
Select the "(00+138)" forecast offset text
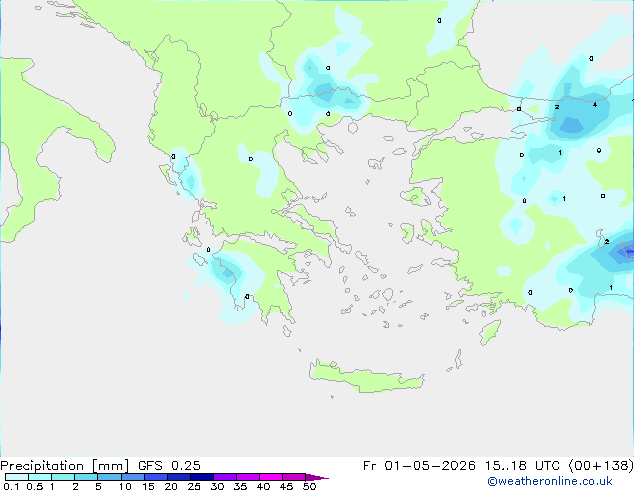601,466
